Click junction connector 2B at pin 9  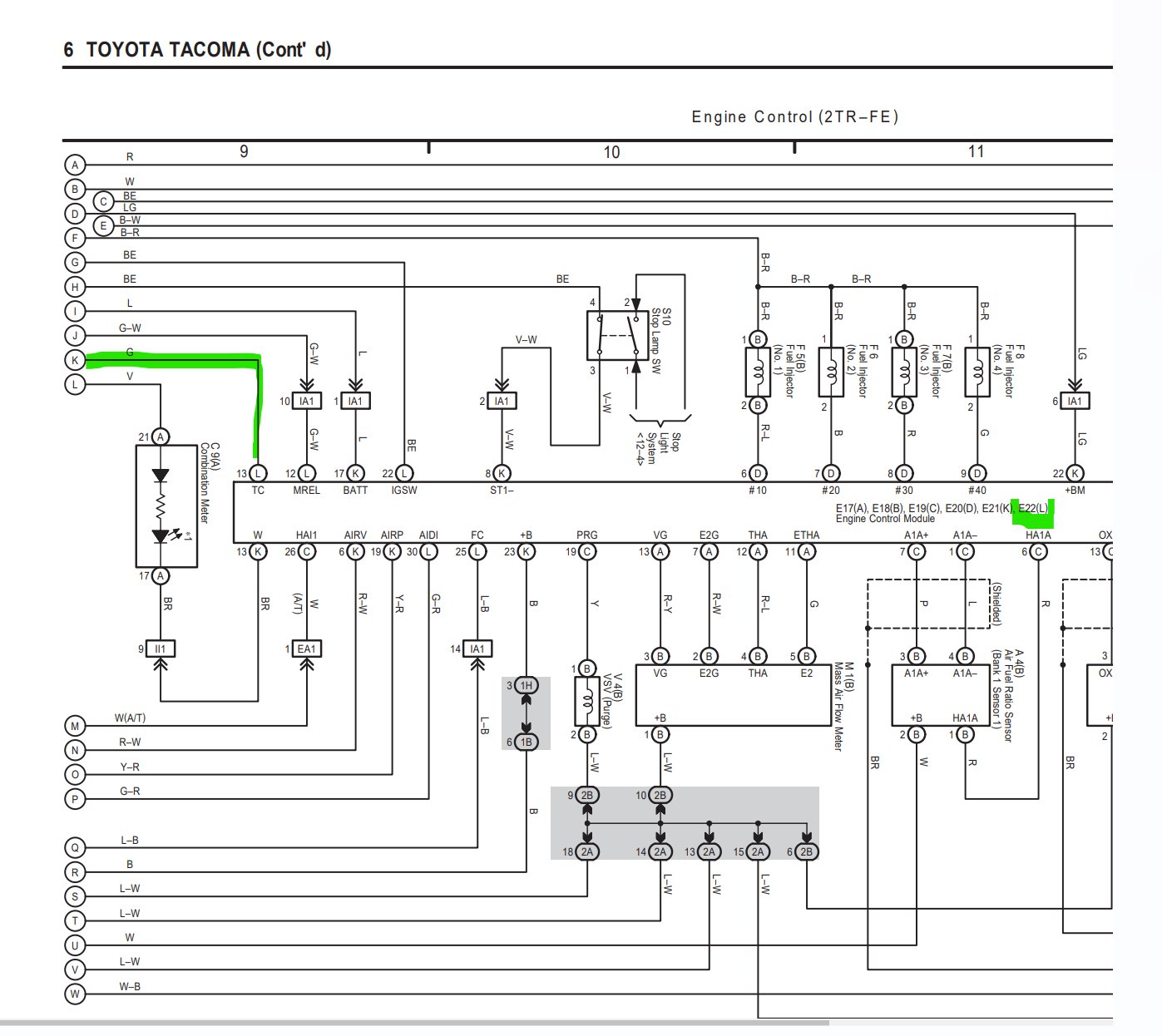587,795
